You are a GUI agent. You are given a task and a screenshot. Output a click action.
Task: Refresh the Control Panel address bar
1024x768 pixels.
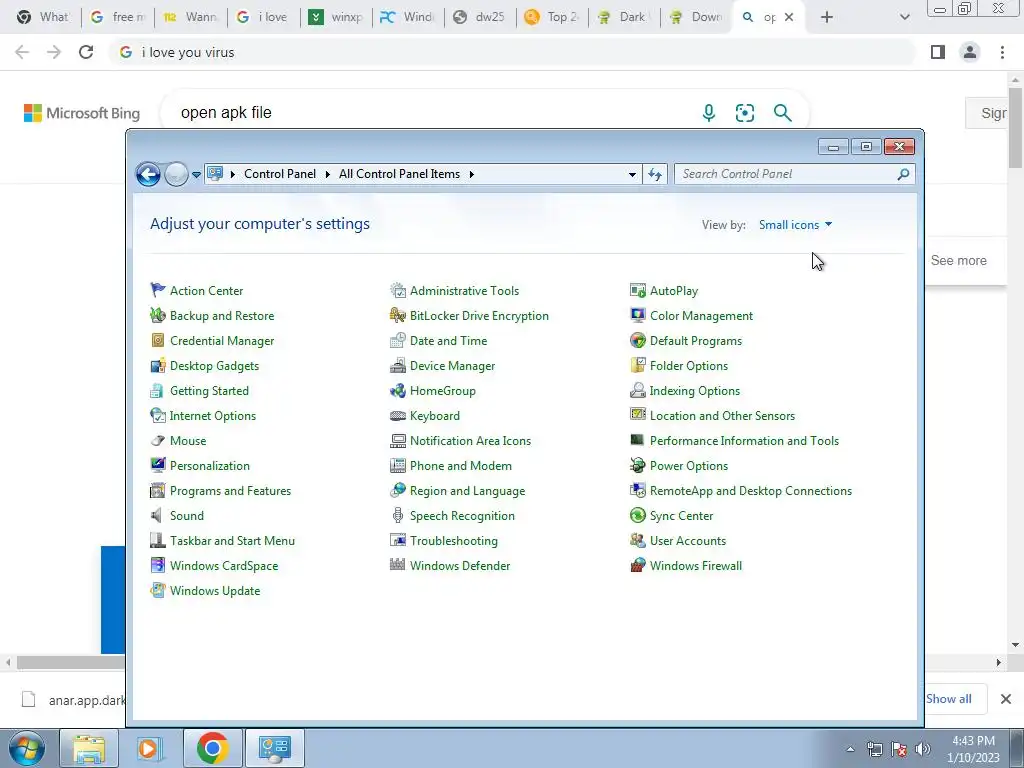point(655,174)
